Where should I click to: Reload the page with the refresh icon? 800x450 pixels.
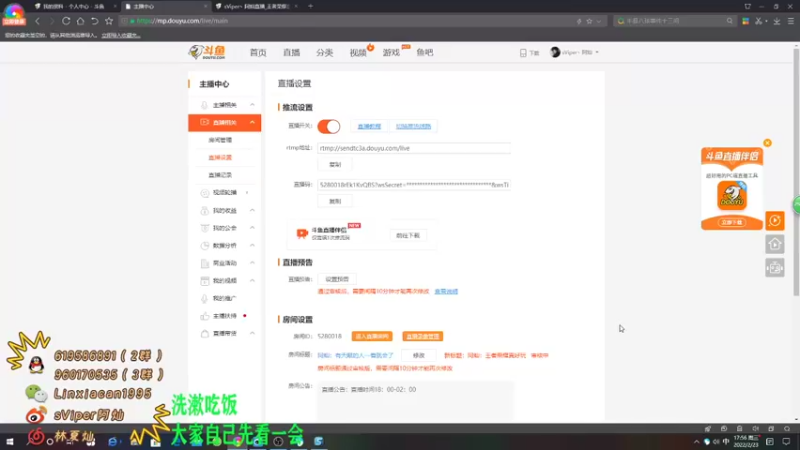(x=66, y=21)
